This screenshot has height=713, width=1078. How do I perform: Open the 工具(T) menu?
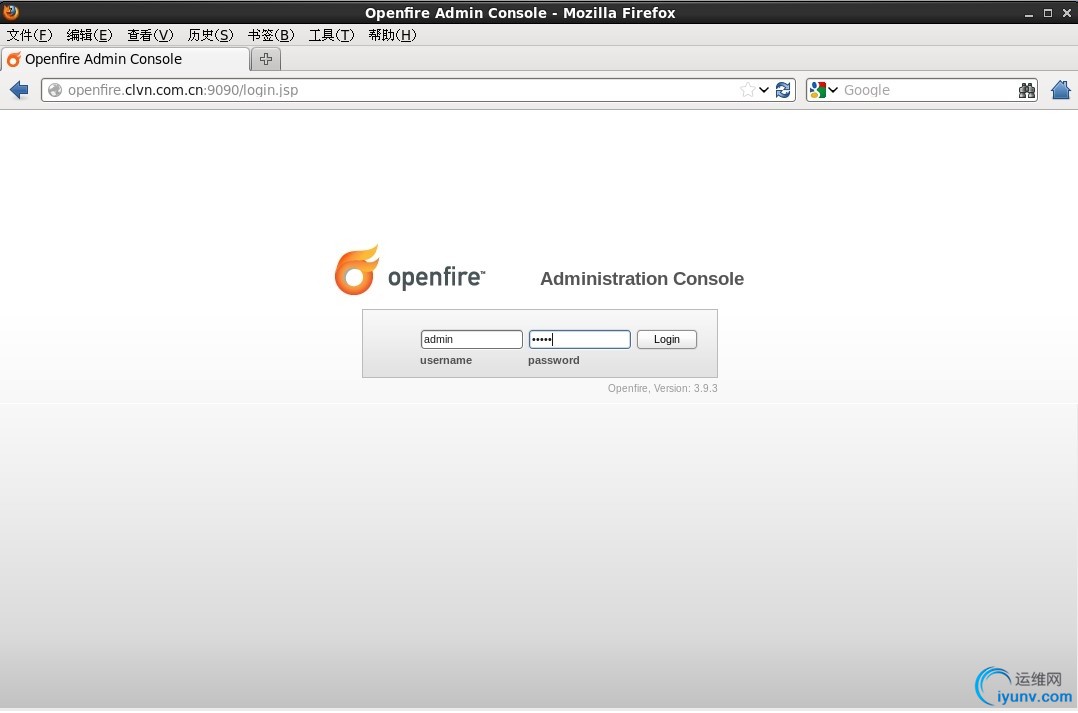click(331, 35)
